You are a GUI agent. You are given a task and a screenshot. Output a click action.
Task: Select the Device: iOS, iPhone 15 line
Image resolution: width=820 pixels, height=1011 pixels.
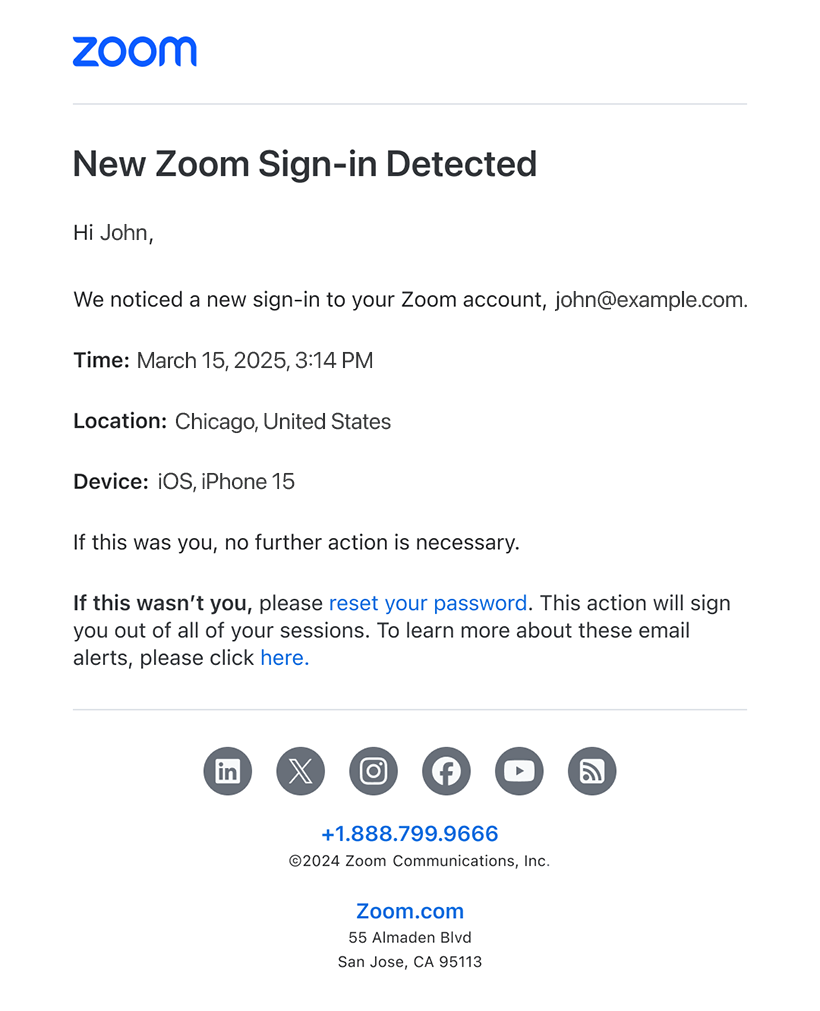pyautogui.click(x=184, y=482)
